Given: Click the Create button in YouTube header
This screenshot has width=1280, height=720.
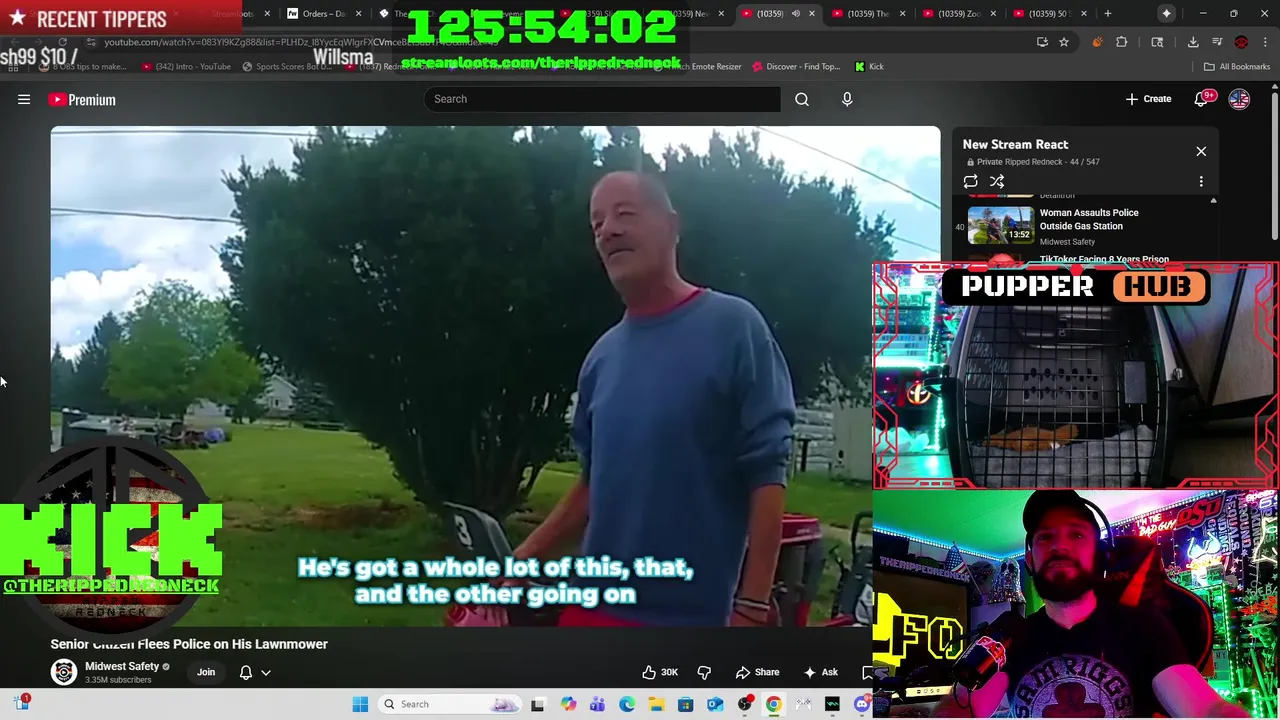Looking at the screenshot, I should (x=1148, y=99).
